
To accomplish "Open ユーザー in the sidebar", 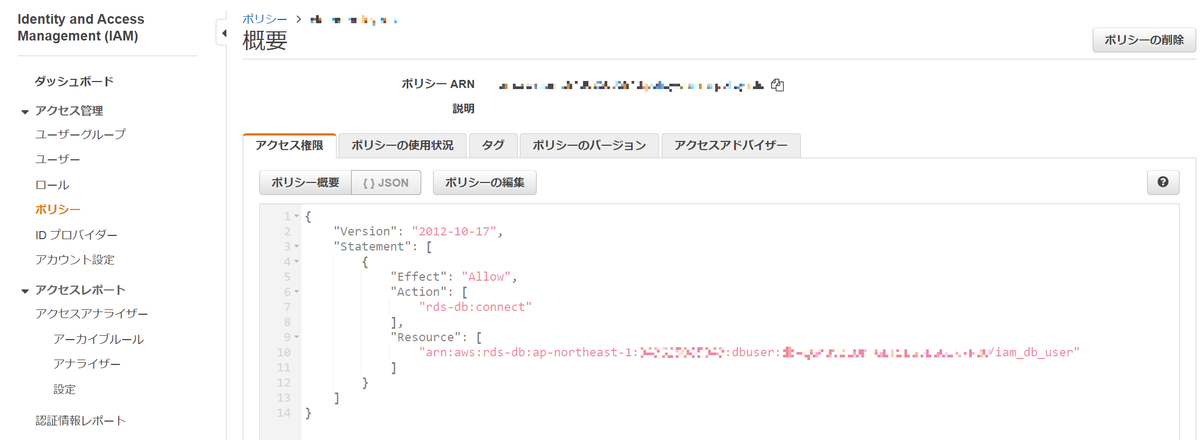I will coord(57,159).
